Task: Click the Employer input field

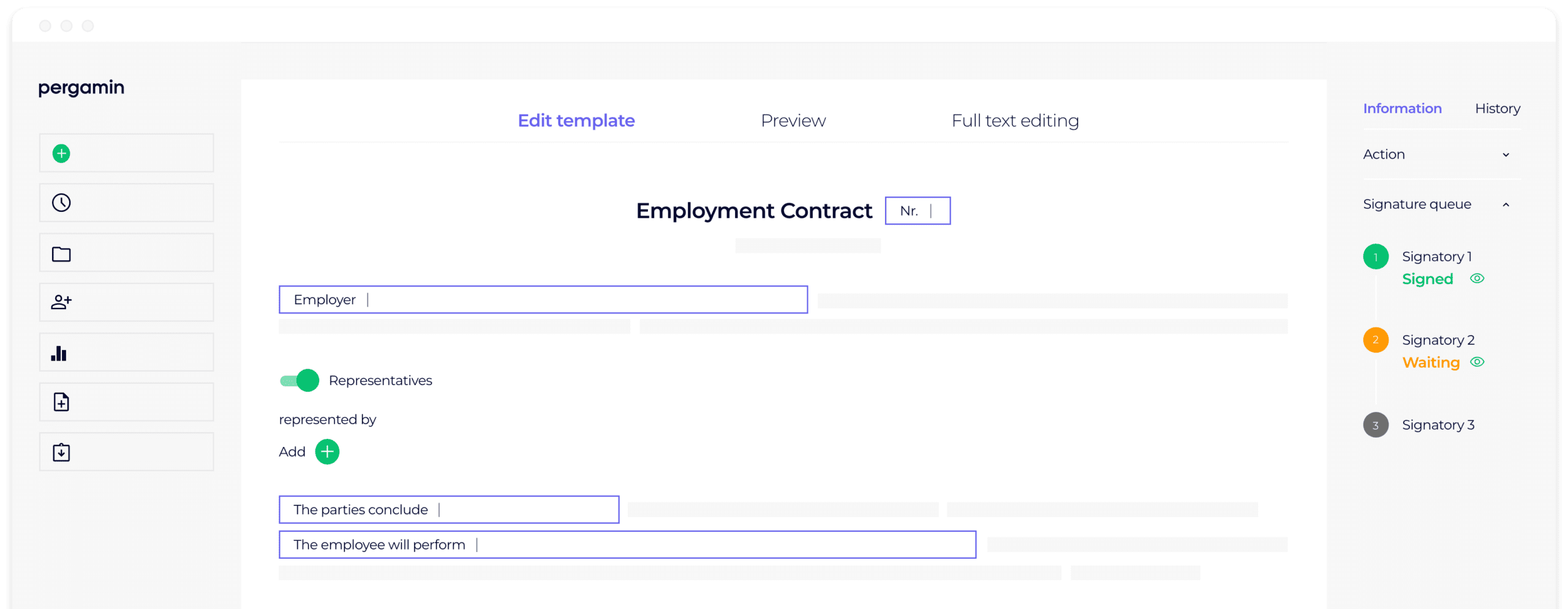Action: [x=543, y=299]
